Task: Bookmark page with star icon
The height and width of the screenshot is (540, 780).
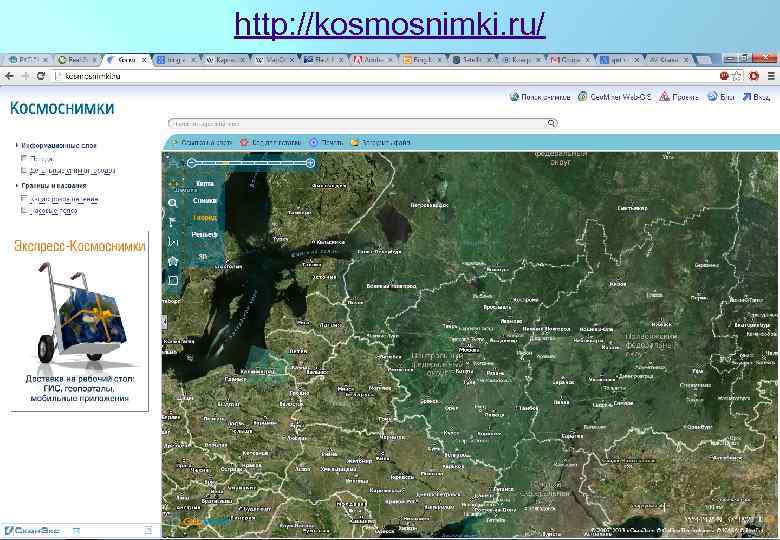Action: click(x=737, y=76)
